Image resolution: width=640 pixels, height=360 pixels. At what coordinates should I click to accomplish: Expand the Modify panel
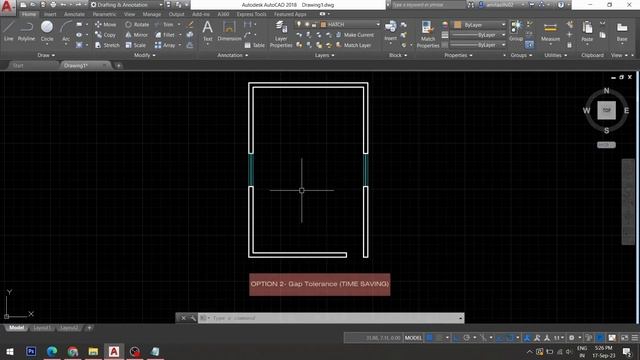click(144, 55)
